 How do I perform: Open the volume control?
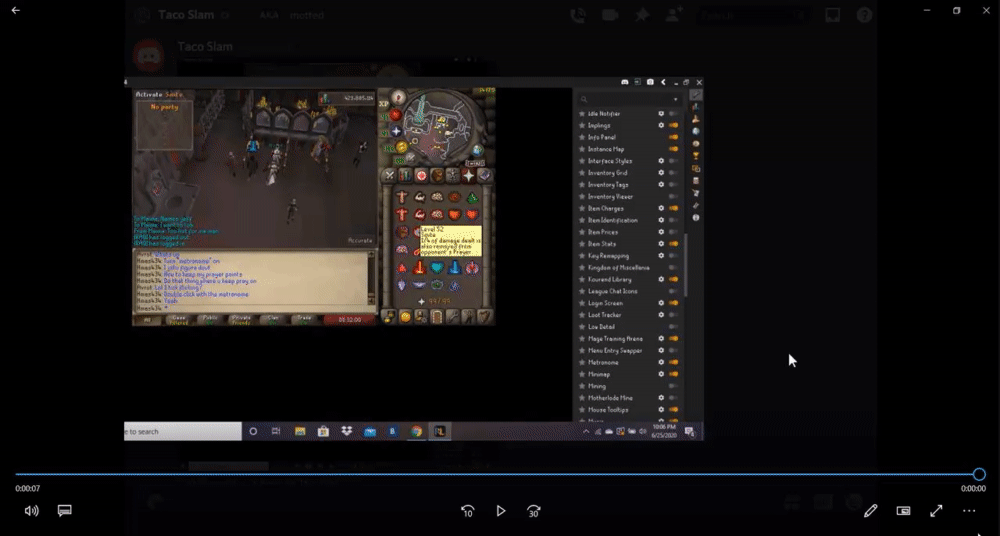[x=31, y=510]
